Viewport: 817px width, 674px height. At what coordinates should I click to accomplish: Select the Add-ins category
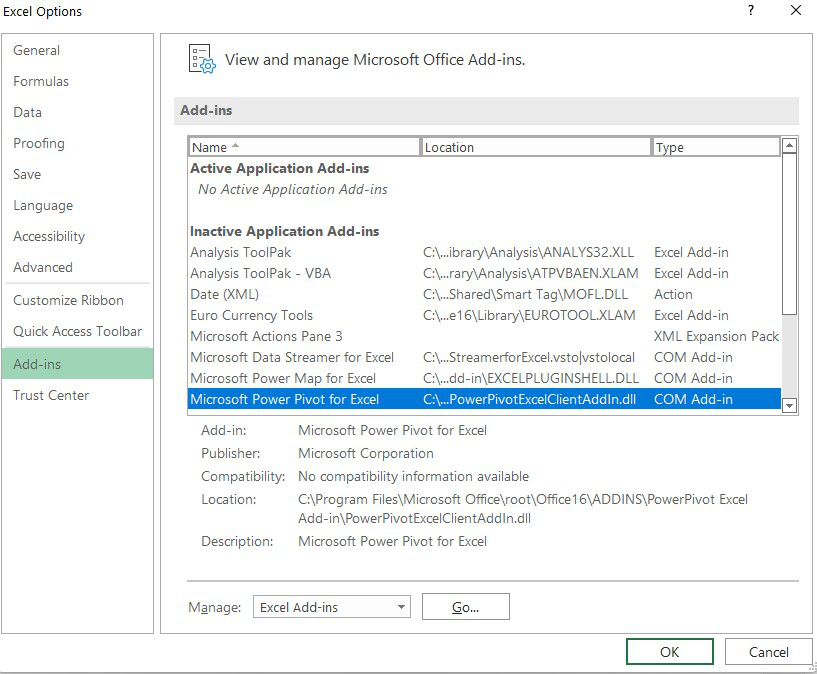(x=78, y=364)
